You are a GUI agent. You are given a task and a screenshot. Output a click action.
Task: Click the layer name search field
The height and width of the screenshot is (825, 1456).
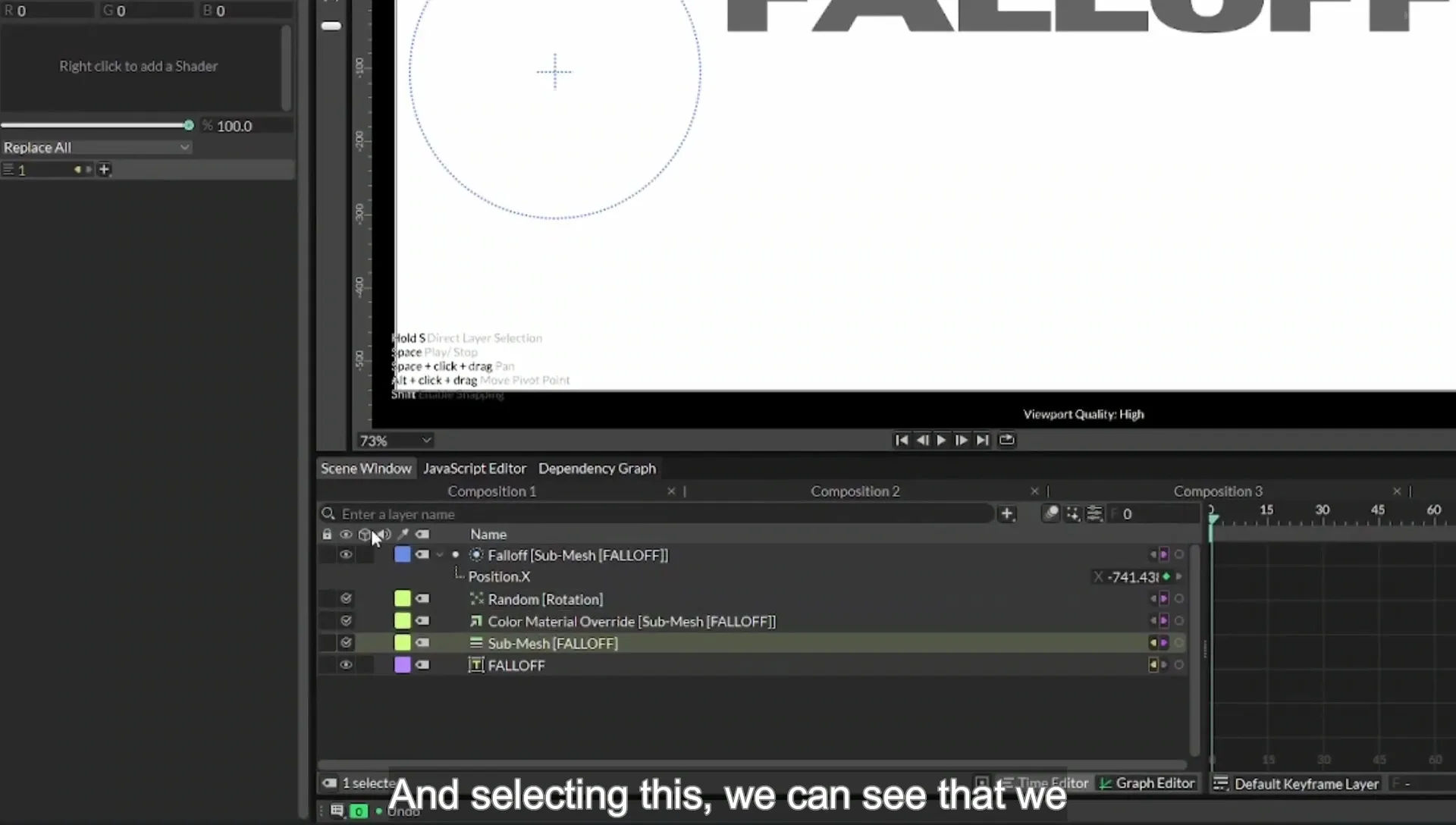point(657,514)
